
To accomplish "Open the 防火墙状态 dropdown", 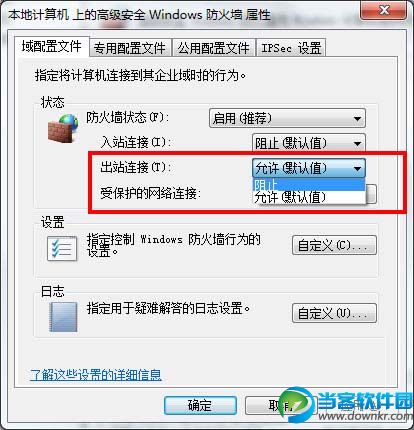I will tap(287, 118).
